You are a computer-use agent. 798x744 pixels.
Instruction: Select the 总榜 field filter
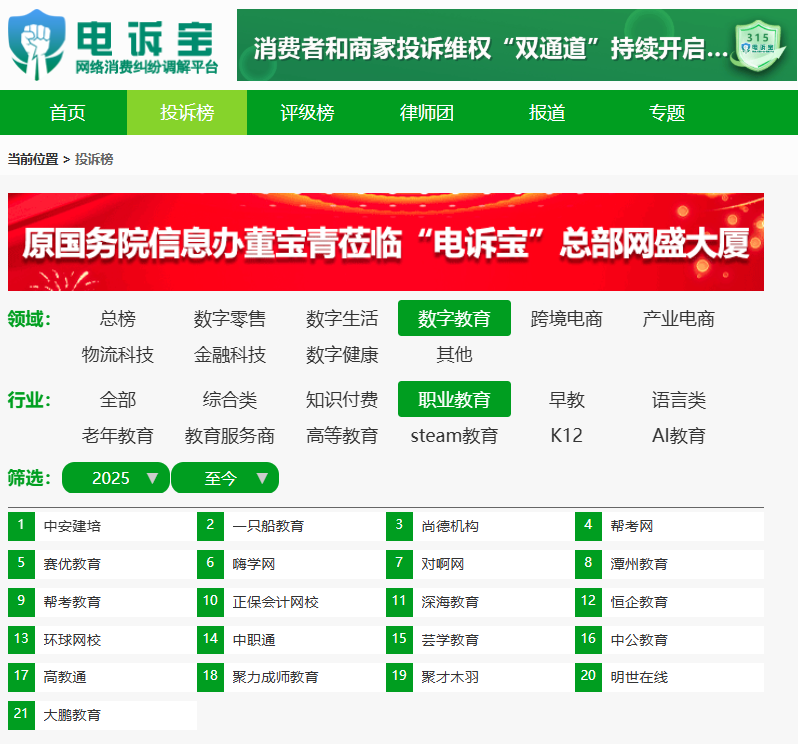(x=118, y=319)
